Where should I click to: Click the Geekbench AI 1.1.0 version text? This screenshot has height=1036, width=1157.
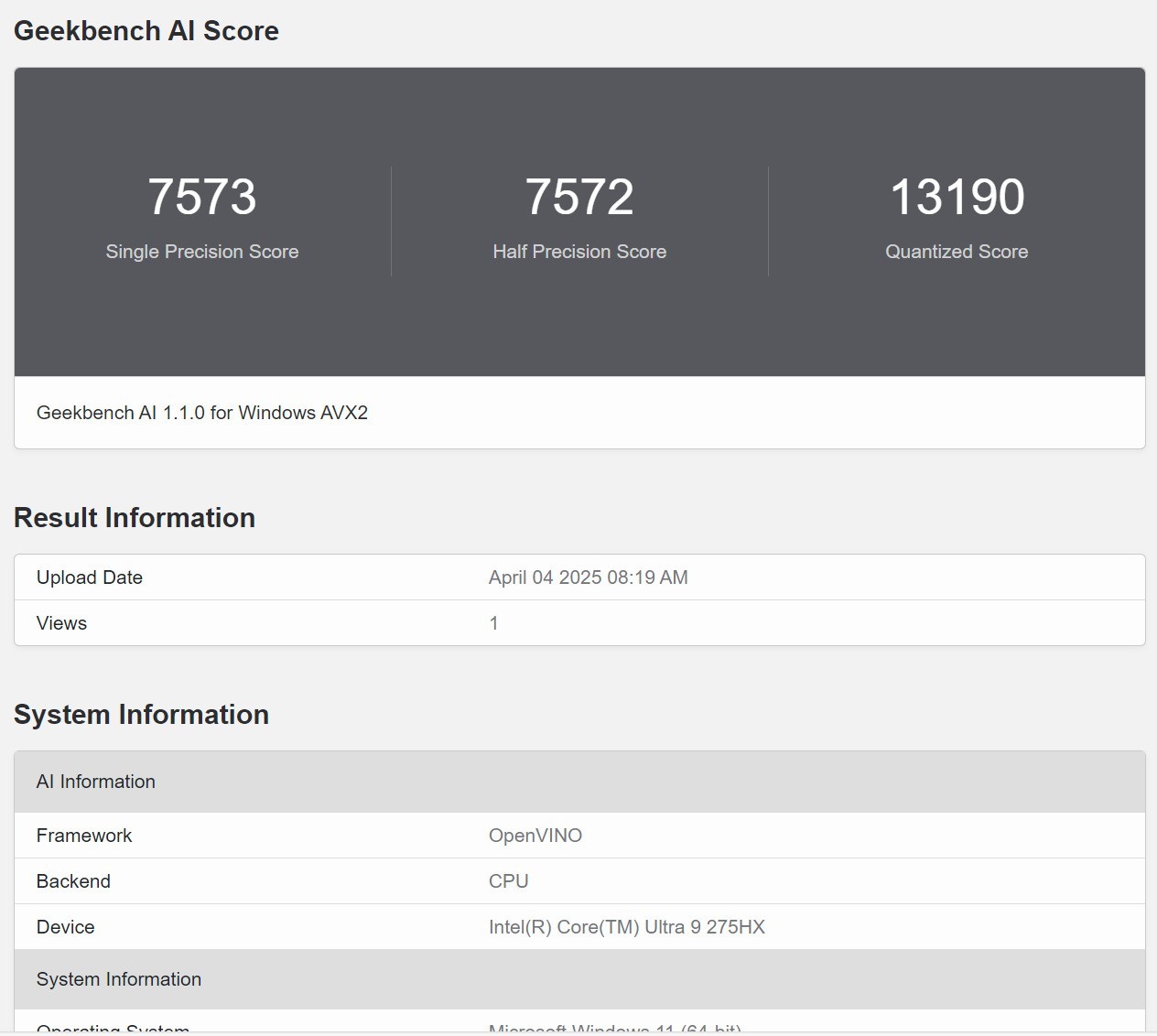pos(201,413)
